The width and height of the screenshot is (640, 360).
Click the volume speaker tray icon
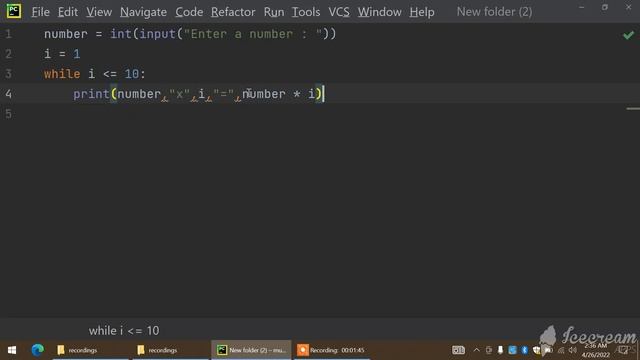point(573,350)
